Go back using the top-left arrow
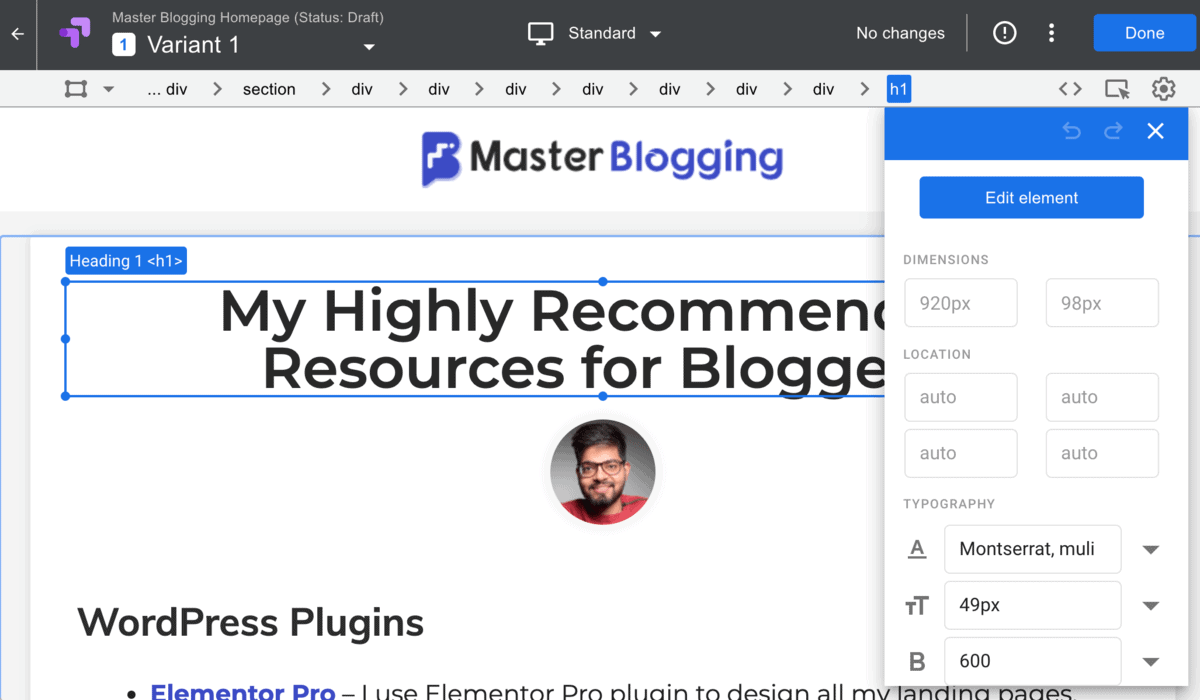 [x=17, y=34]
